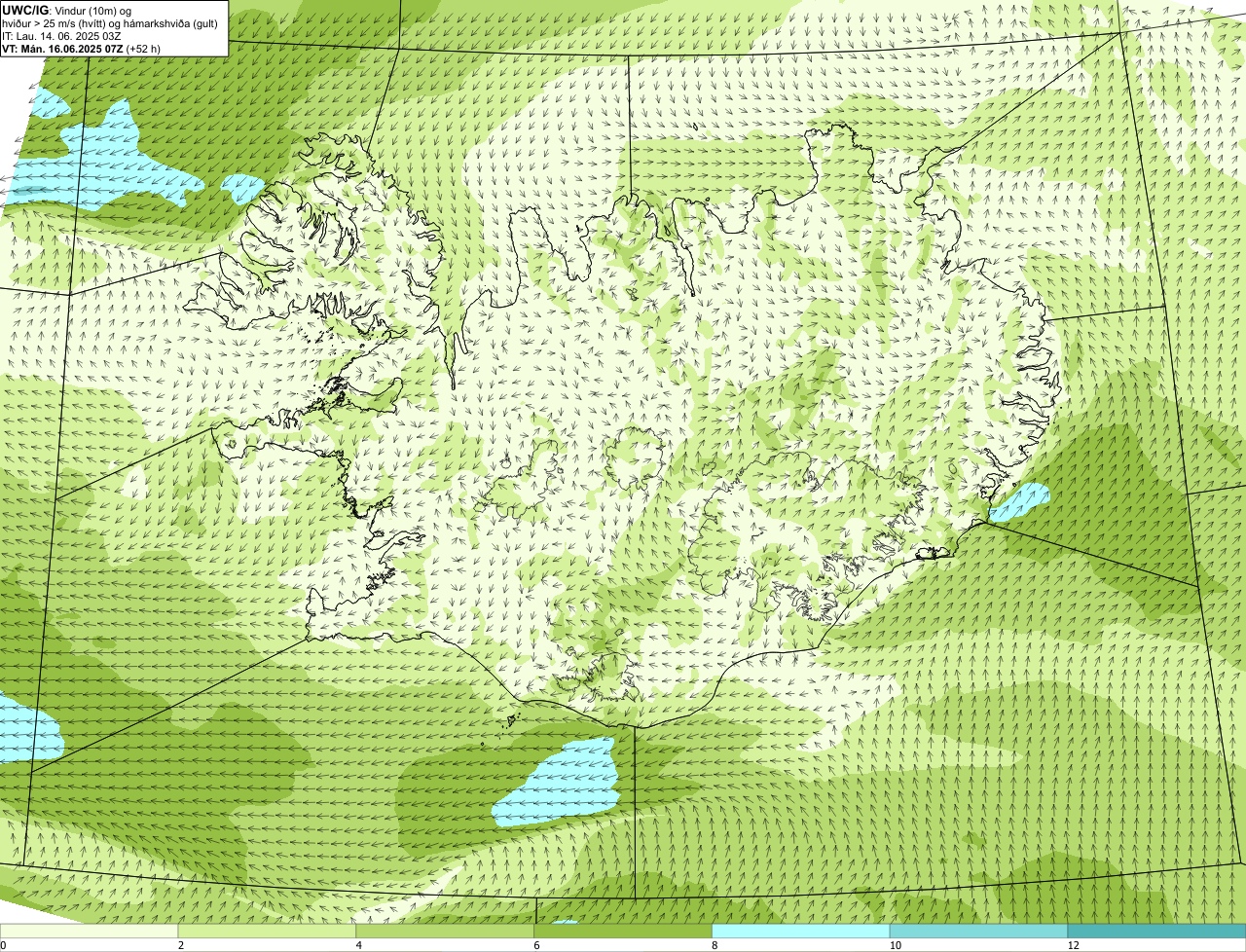Choose the 6–8 m/s dark green legend swatch

click(624, 931)
